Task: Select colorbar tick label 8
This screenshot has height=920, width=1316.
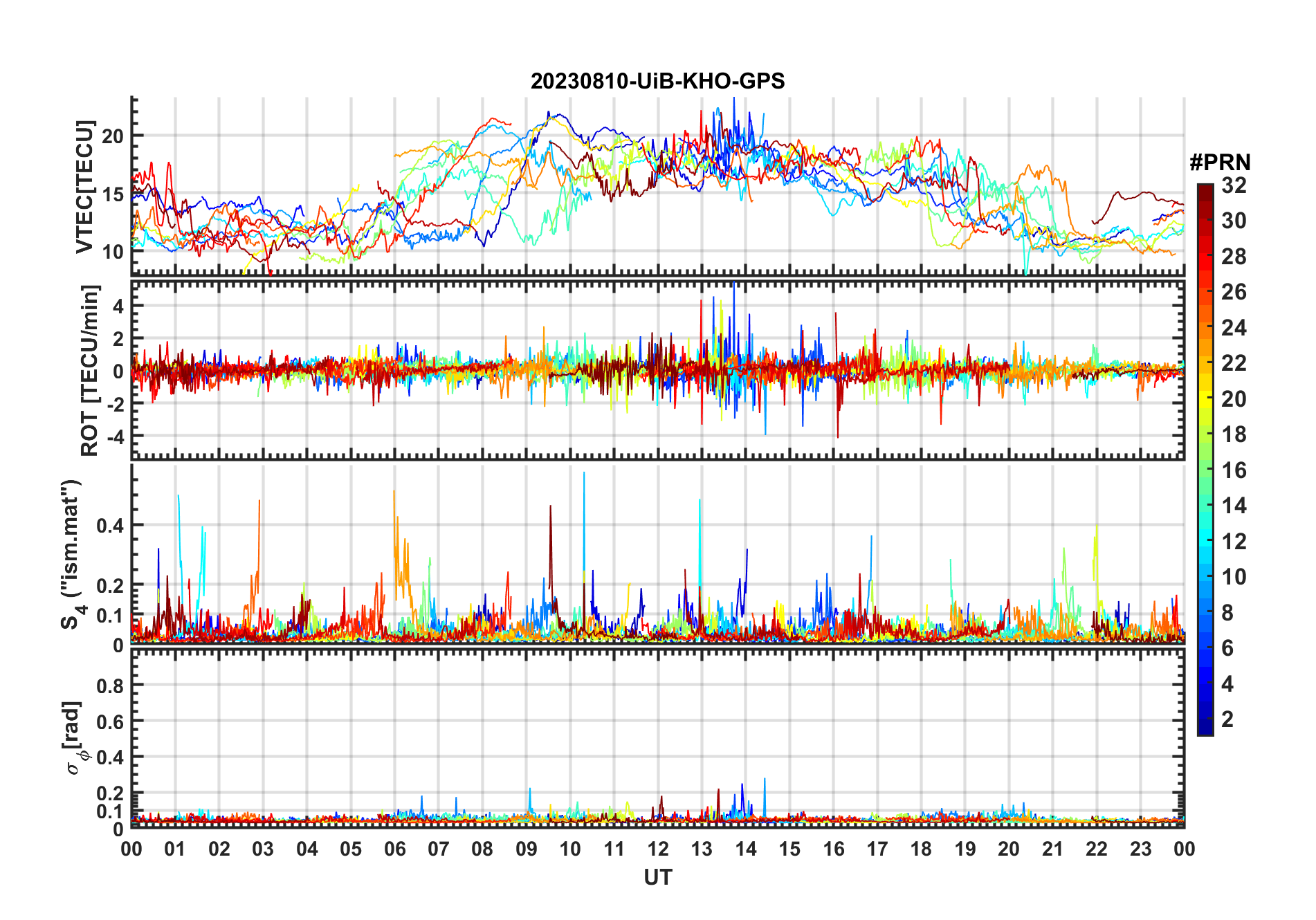Action: 1227,613
